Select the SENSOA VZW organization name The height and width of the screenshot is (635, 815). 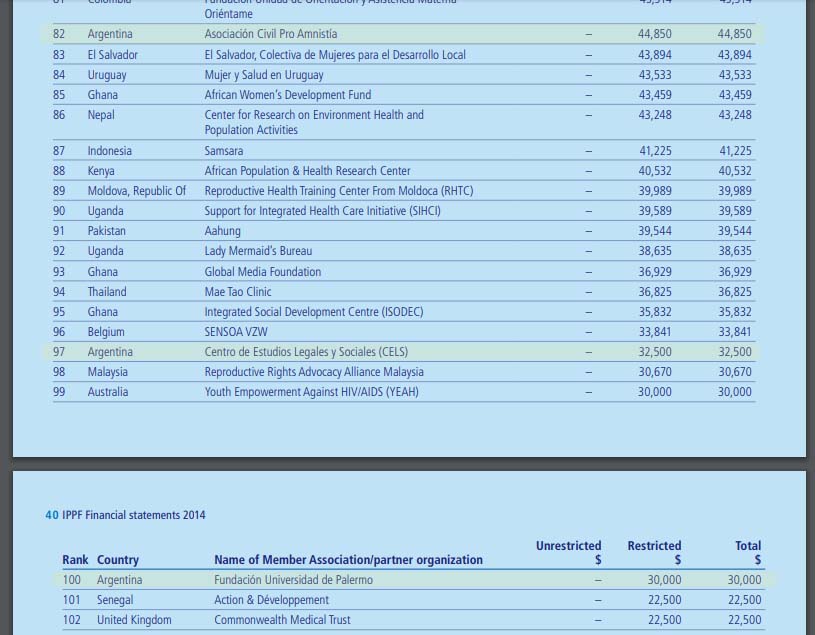236,332
